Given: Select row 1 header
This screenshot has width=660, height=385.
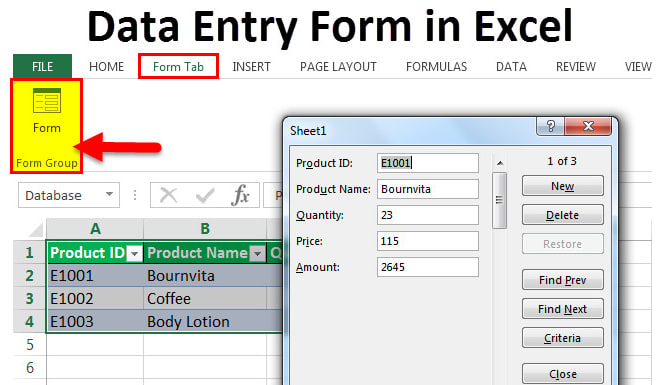Looking at the screenshot, I should 29,252.
